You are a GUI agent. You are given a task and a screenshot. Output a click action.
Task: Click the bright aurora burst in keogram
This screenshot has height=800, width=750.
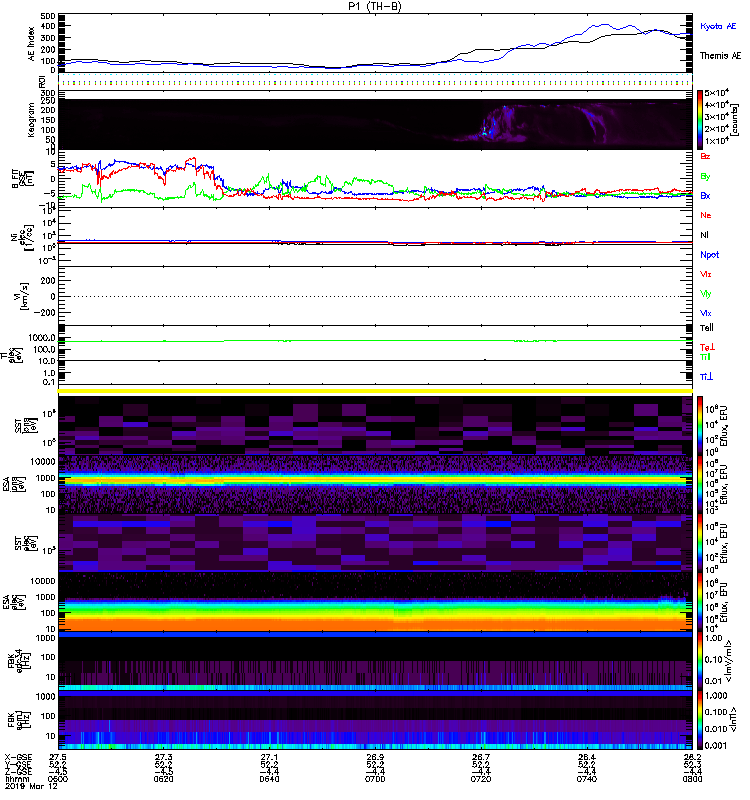[488, 128]
